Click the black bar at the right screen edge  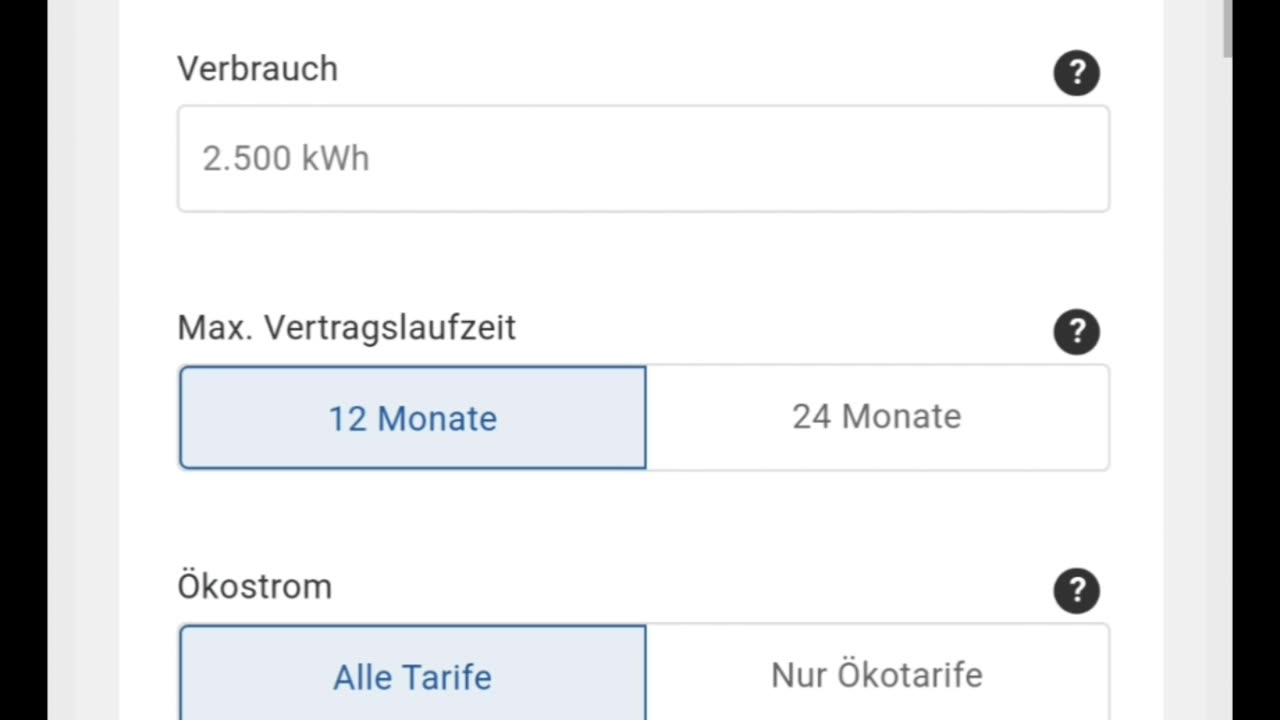coord(1256,360)
